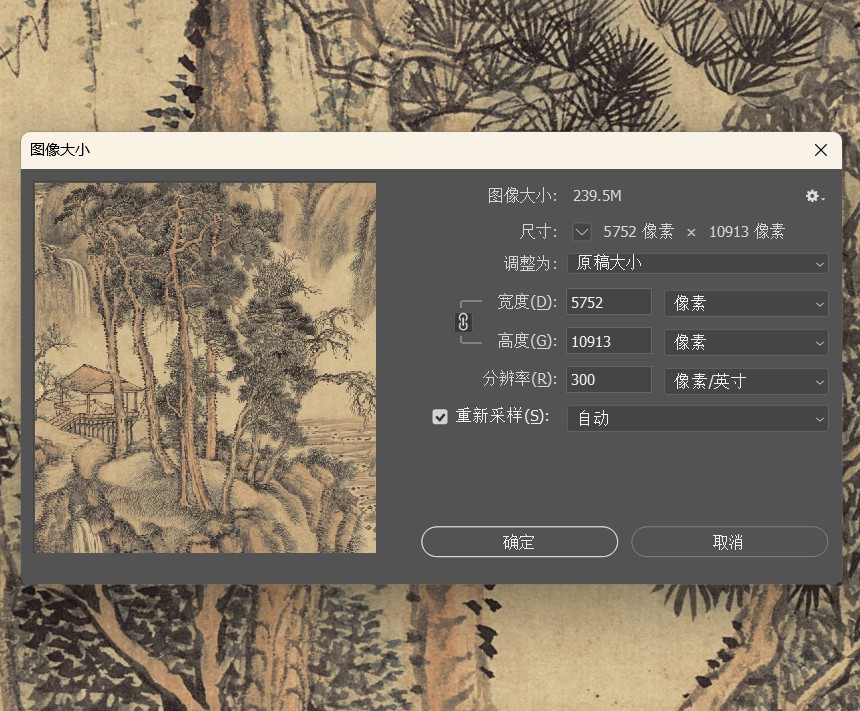
Task: Click the 图像大小 title bar text
Action: click(60, 150)
